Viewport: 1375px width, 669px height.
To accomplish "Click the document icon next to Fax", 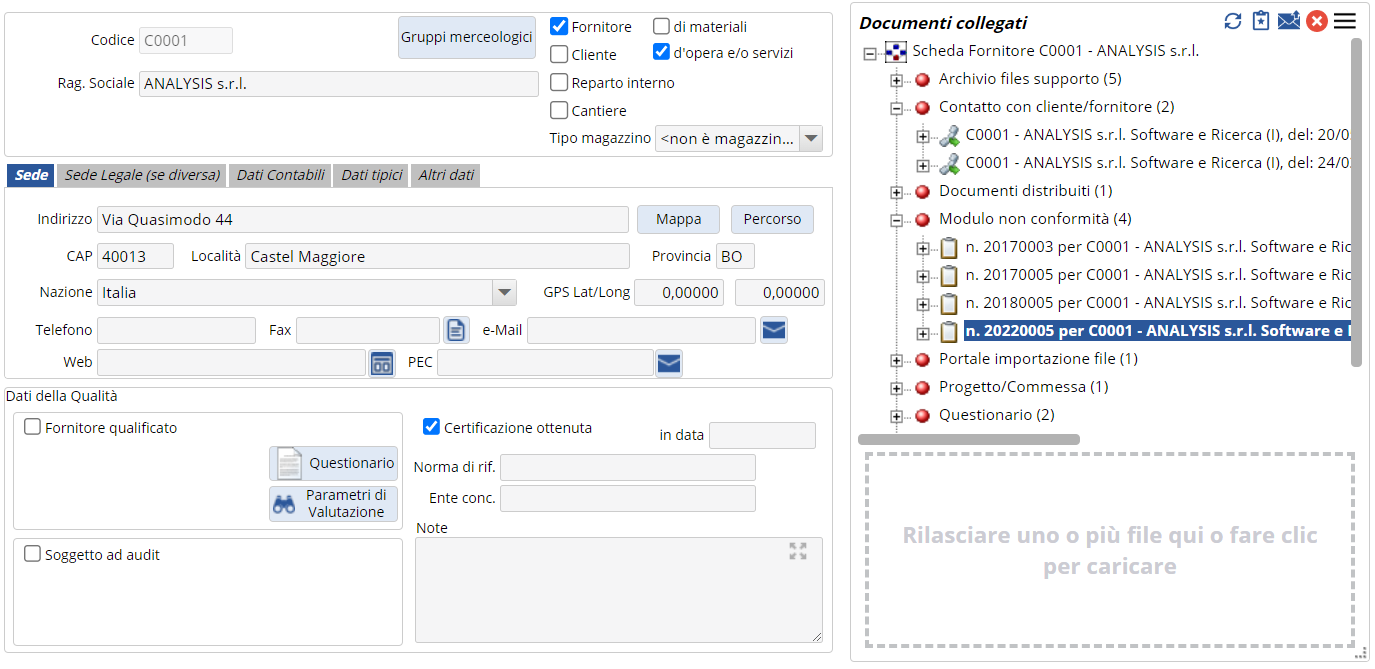I will tap(455, 329).
